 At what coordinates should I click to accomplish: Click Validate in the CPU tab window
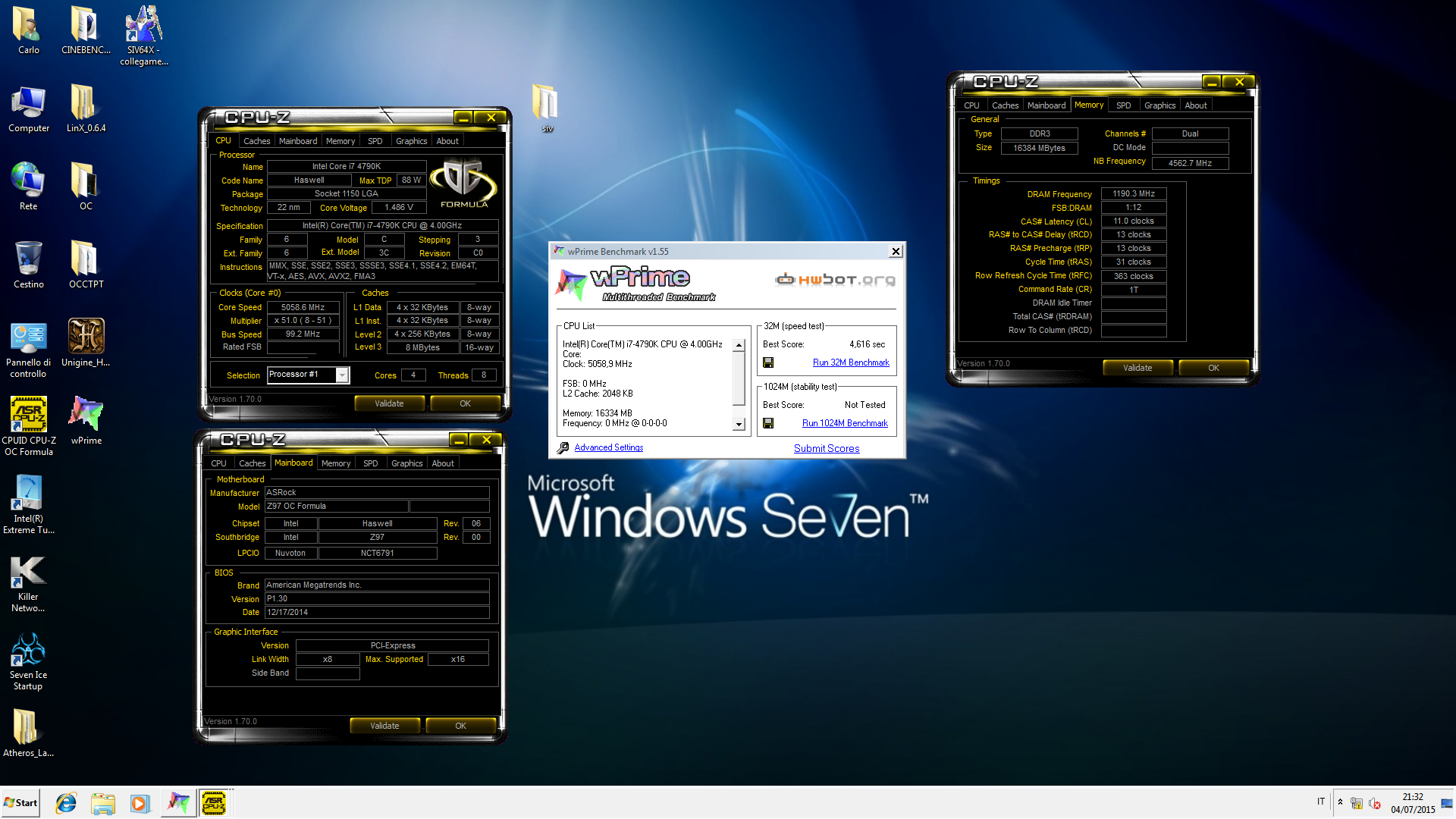[389, 403]
